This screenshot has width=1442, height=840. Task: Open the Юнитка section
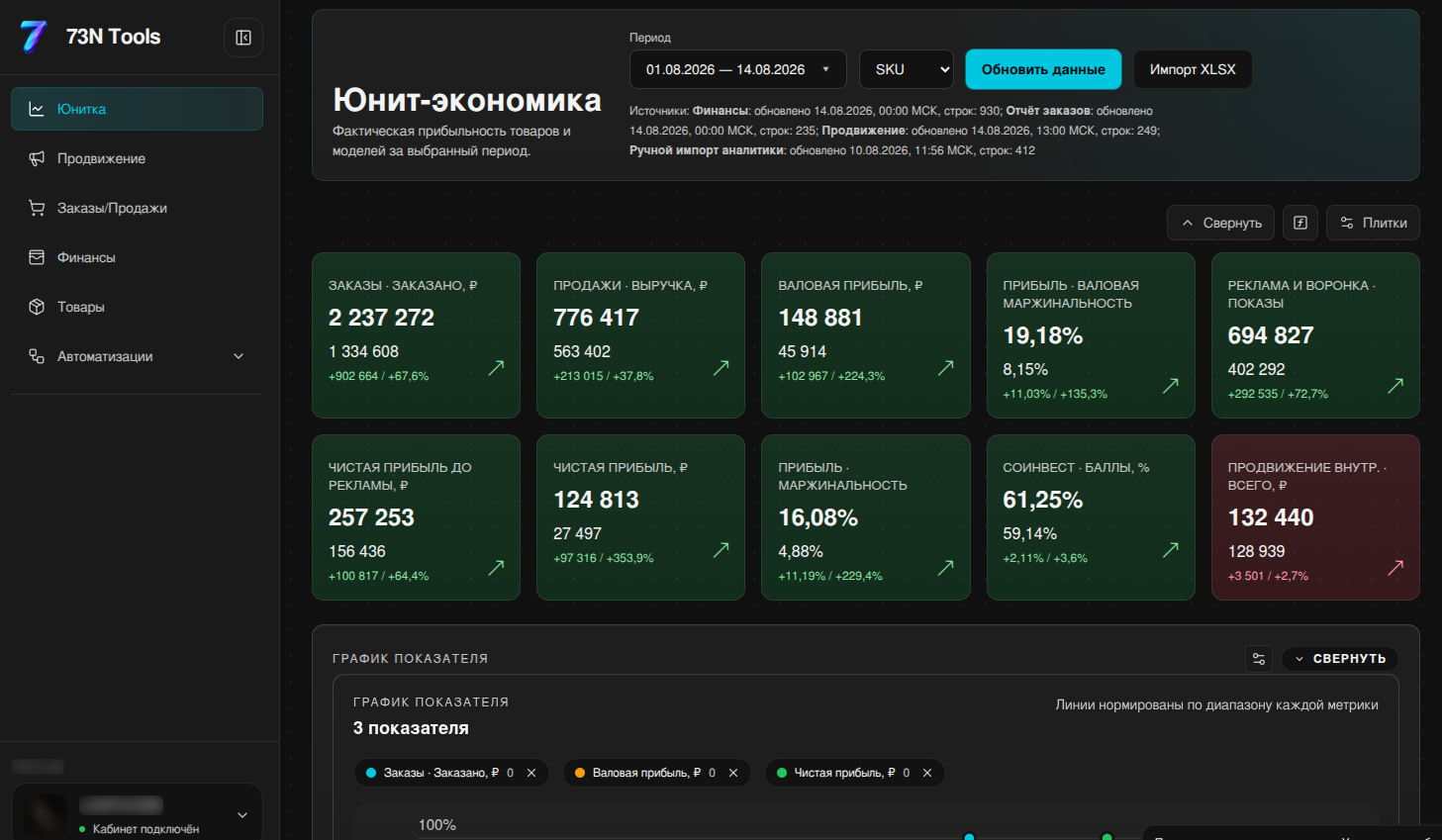point(137,109)
